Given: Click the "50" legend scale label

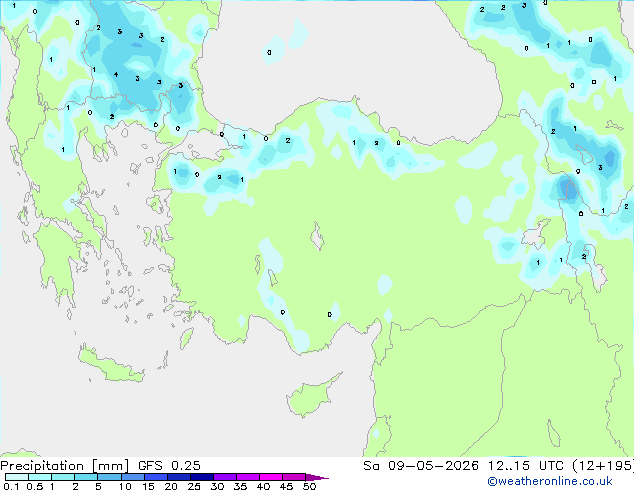Looking at the screenshot, I should (309, 486).
